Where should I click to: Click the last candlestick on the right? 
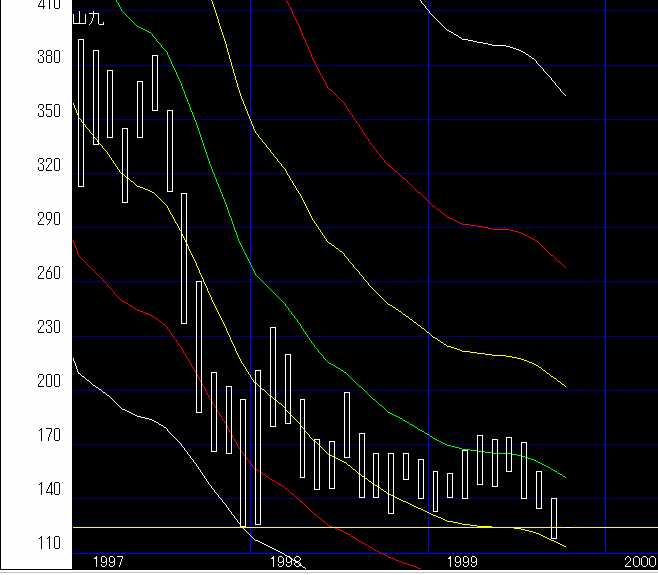click(x=554, y=518)
